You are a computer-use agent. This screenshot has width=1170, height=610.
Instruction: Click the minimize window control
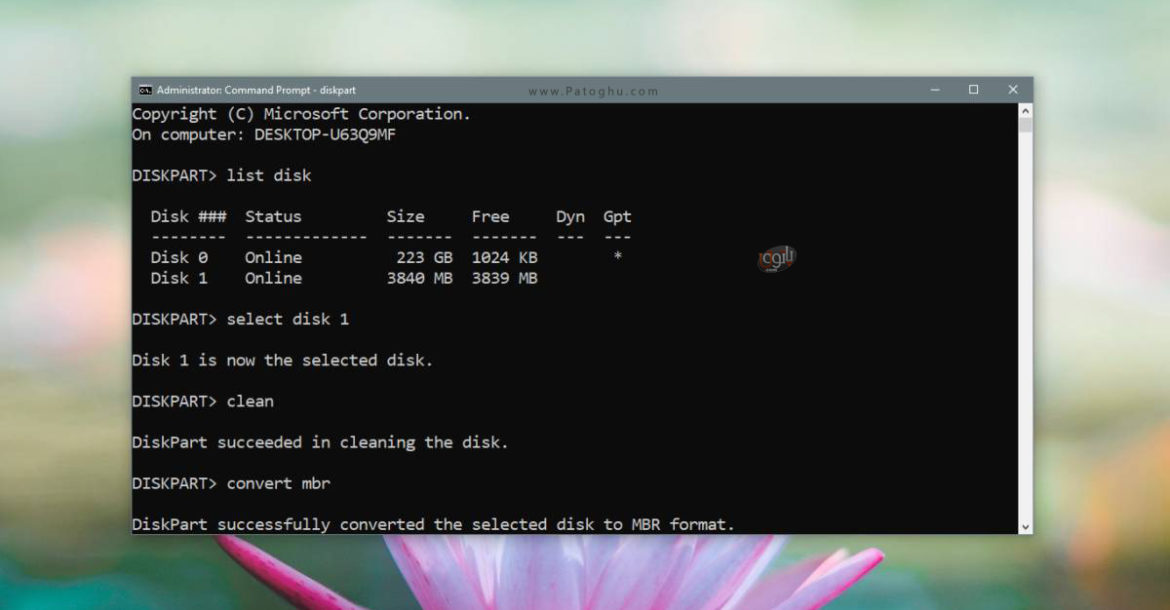[x=934, y=90]
